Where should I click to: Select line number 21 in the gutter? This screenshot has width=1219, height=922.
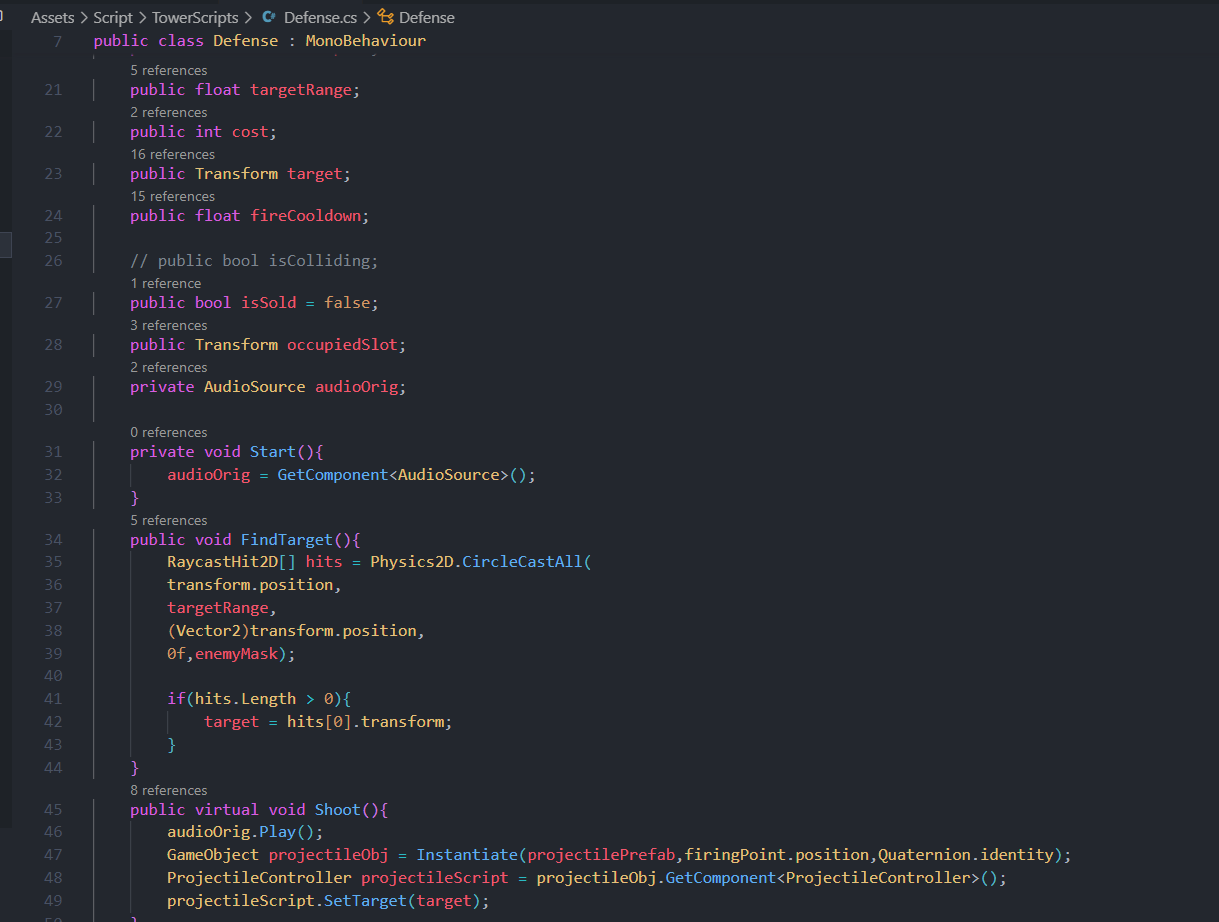point(53,90)
